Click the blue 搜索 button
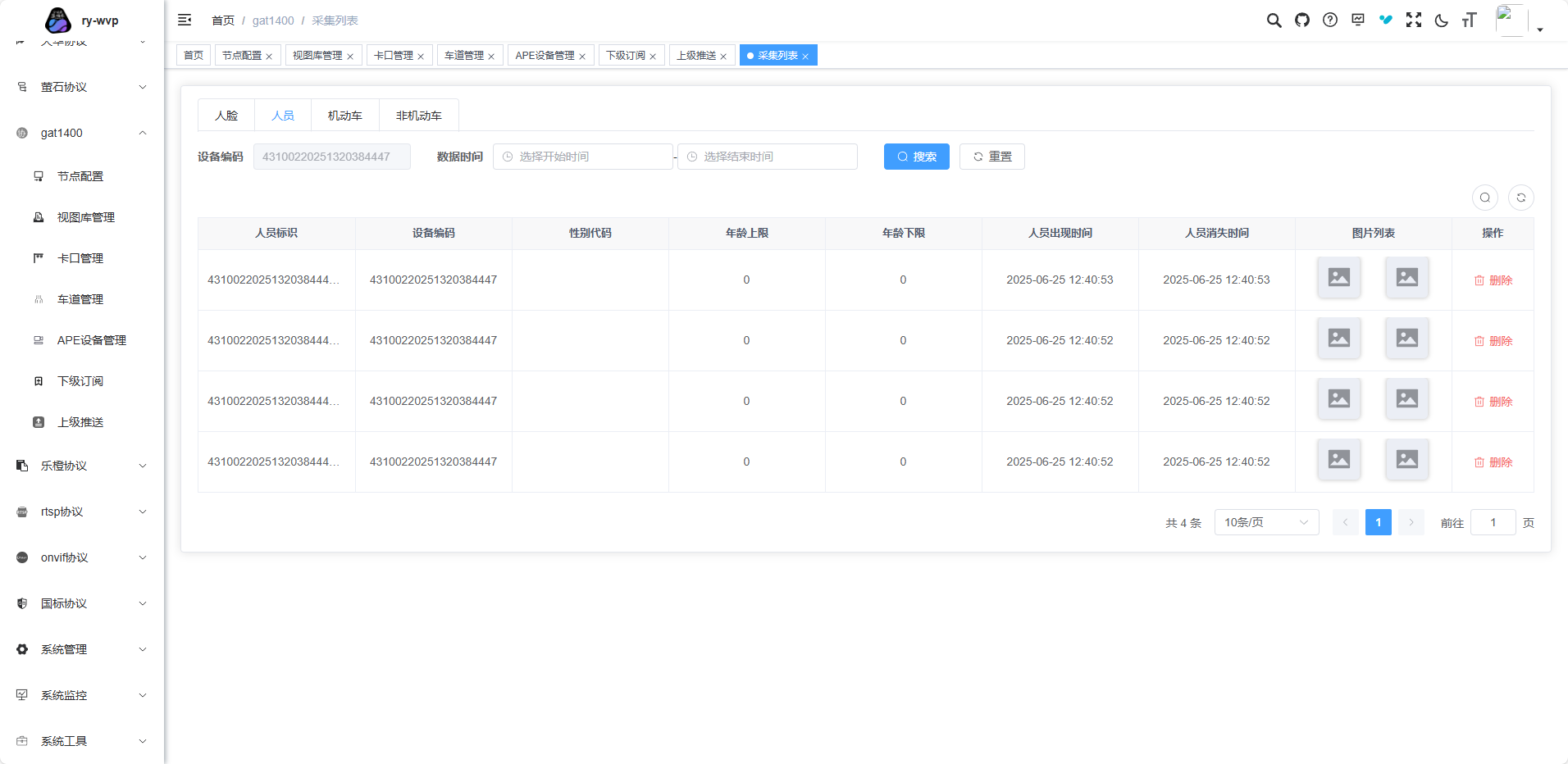Image resolution: width=1568 pixels, height=764 pixels. tap(916, 157)
